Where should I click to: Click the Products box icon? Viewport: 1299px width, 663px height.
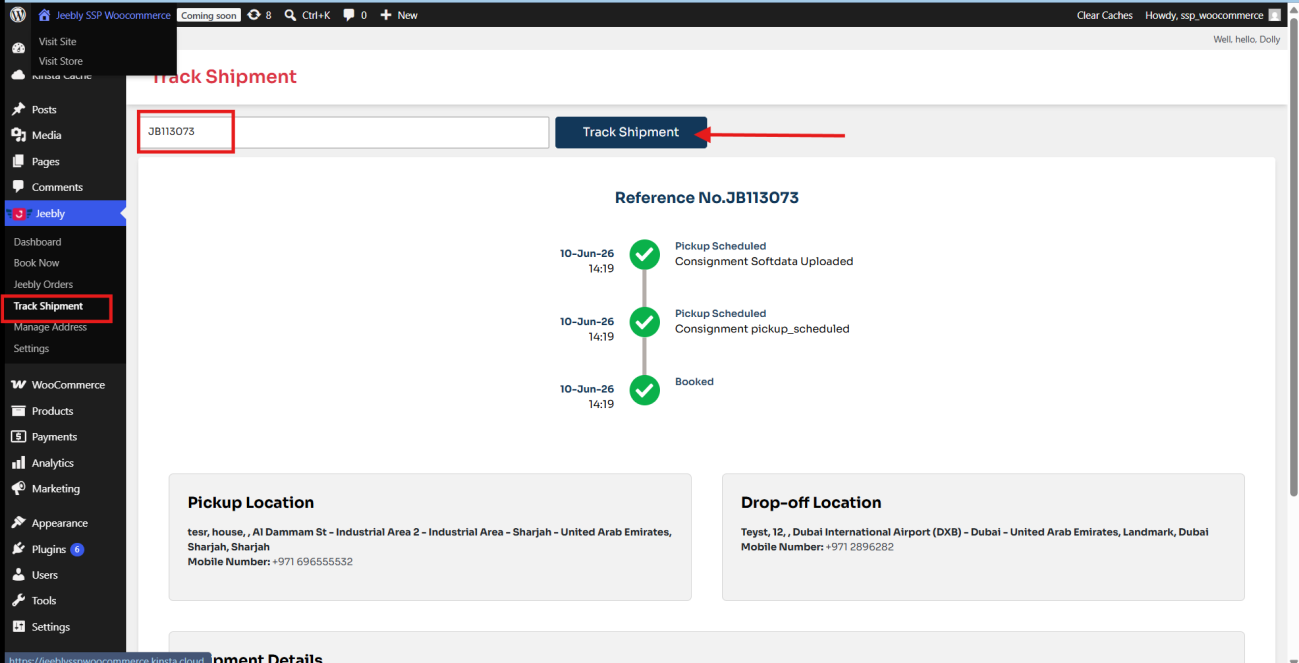18,411
